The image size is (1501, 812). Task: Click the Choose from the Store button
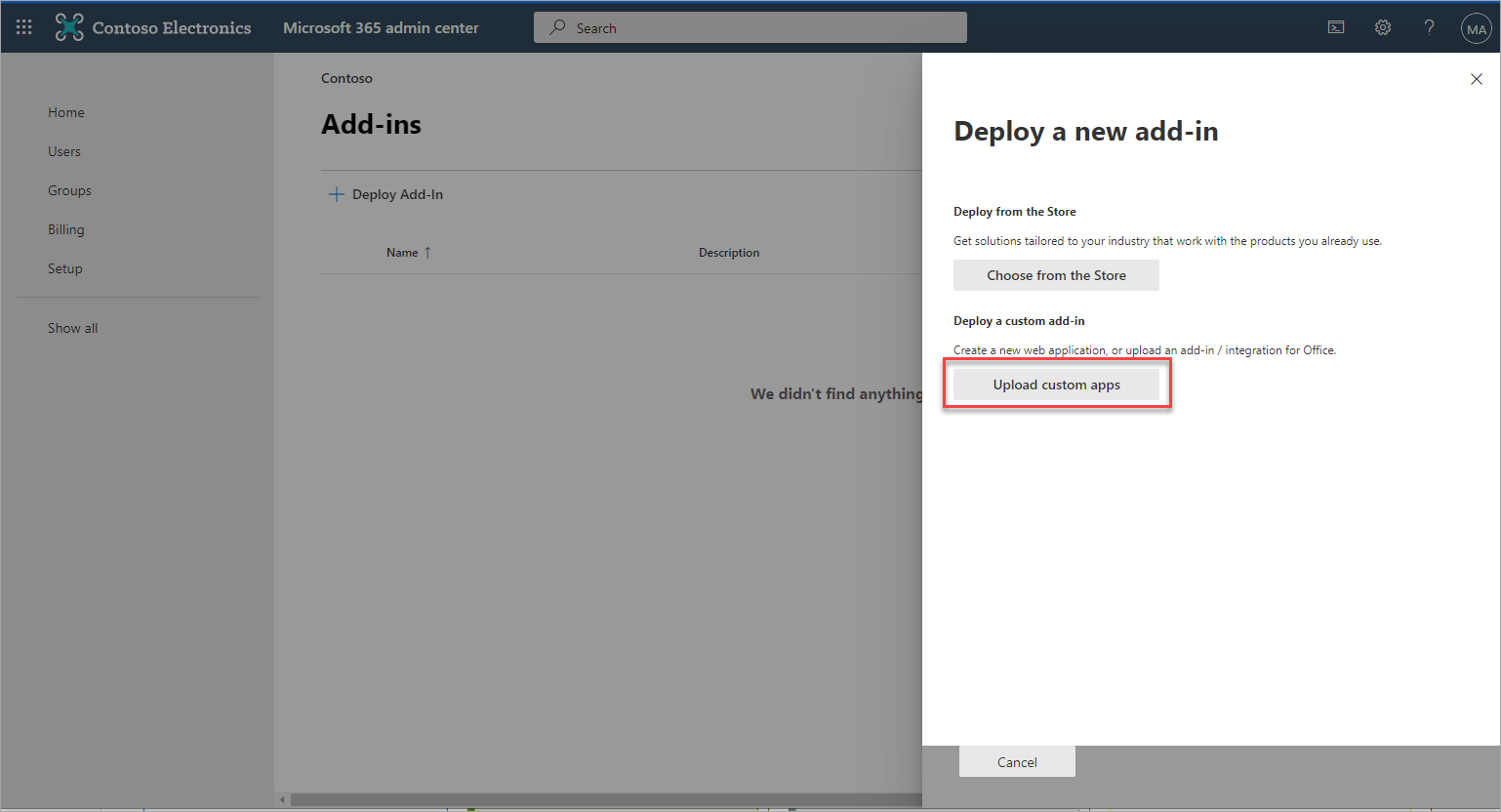click(x=1056, y=275)
